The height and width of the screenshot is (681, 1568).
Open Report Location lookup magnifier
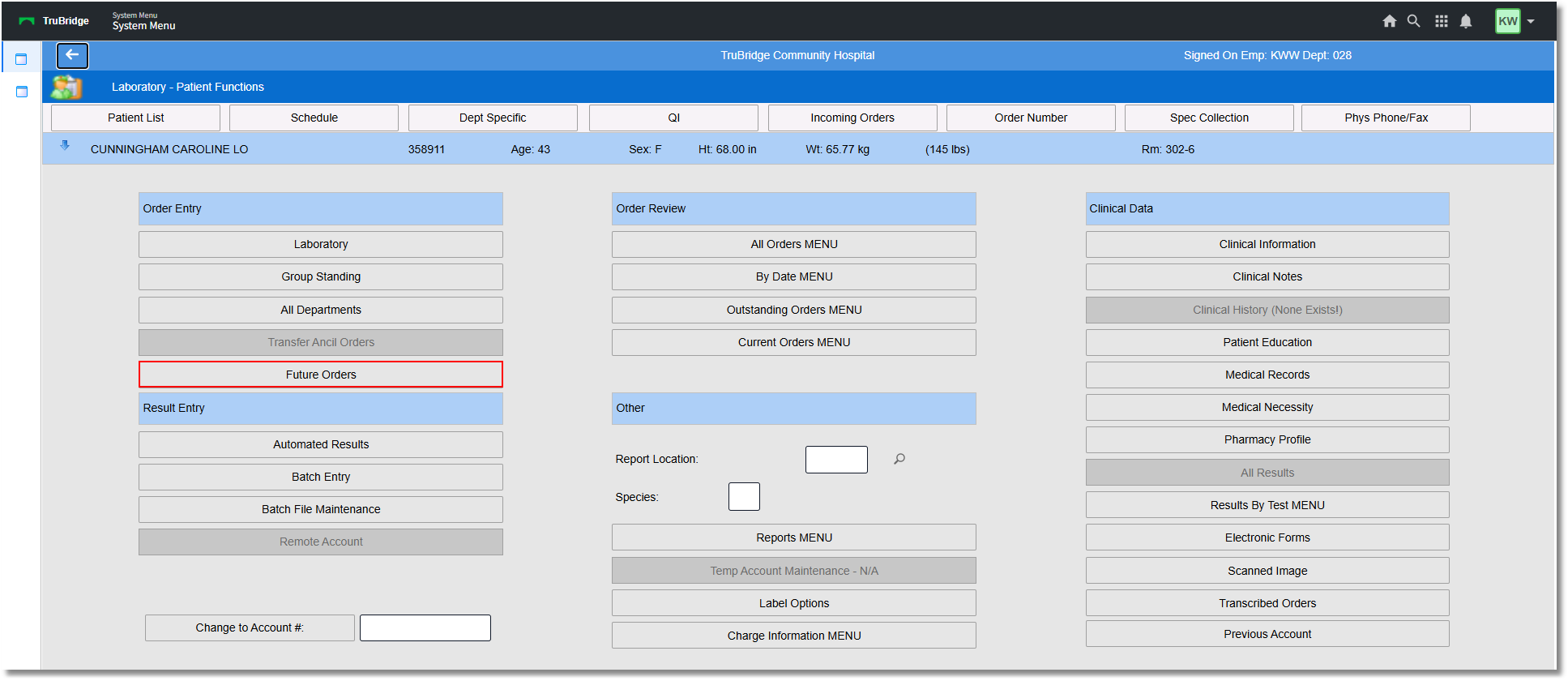click(899, 459)
